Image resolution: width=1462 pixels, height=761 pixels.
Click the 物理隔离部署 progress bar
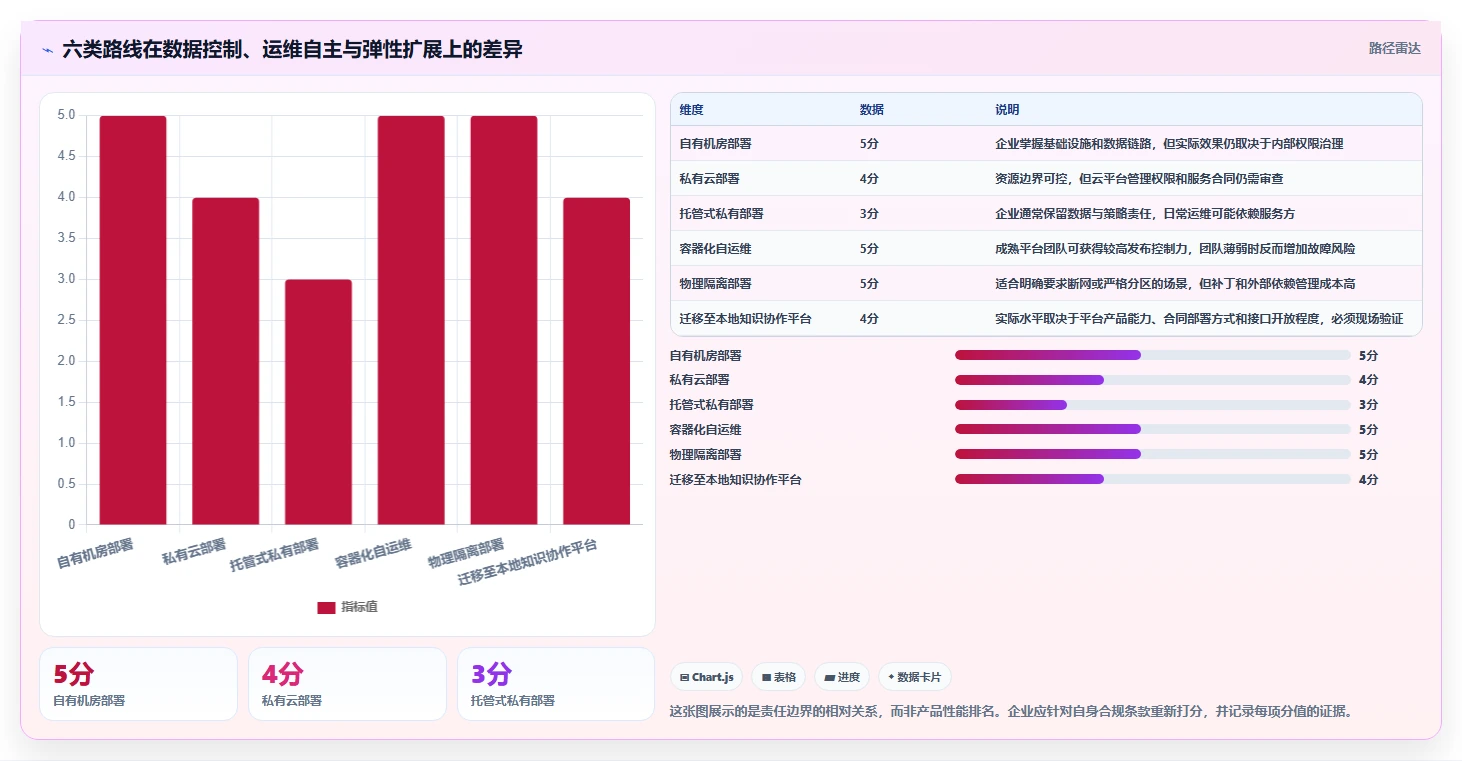[x=1153, y=454]
